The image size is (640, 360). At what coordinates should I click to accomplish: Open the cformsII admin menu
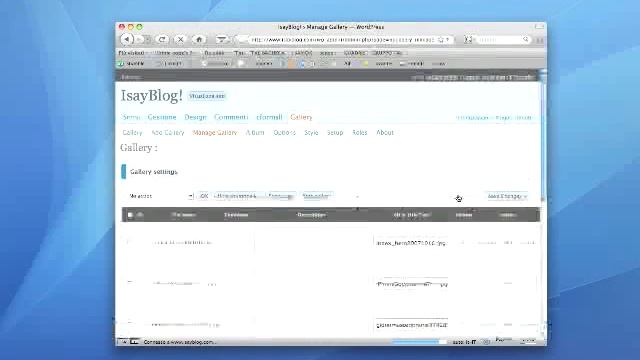click(x=269, y=117)
